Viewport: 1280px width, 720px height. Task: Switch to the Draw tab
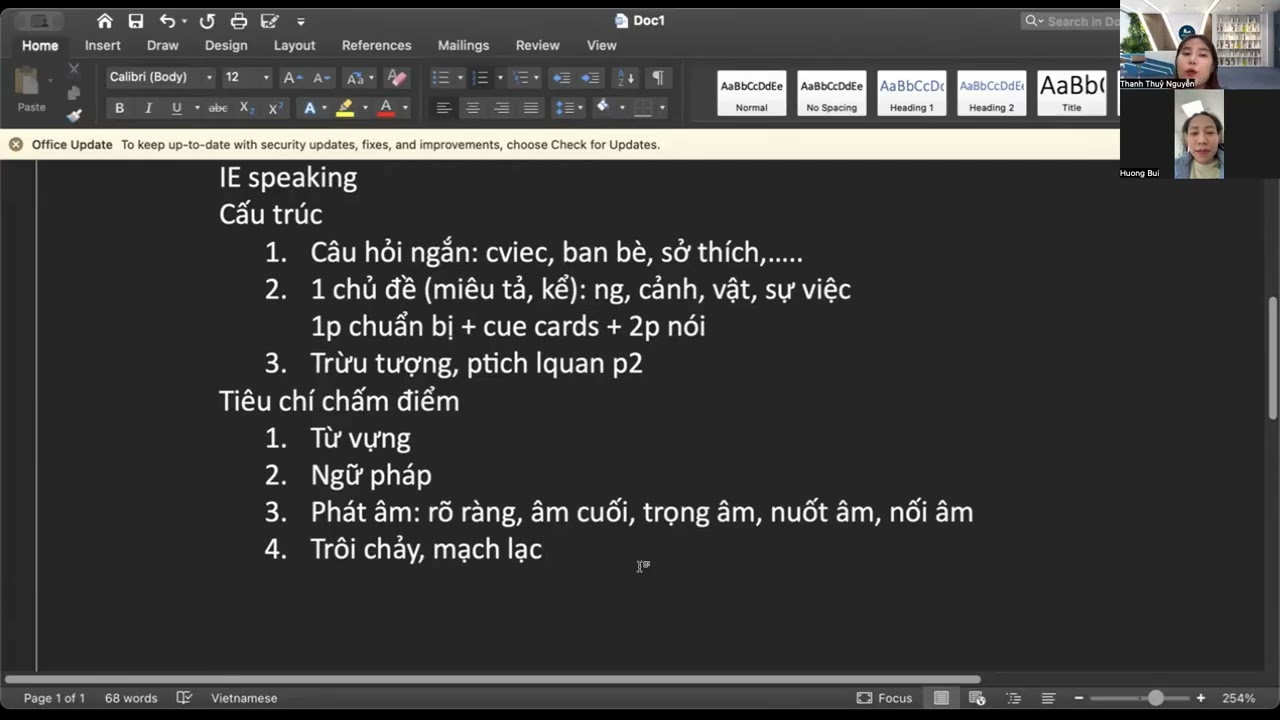(162, 45)
